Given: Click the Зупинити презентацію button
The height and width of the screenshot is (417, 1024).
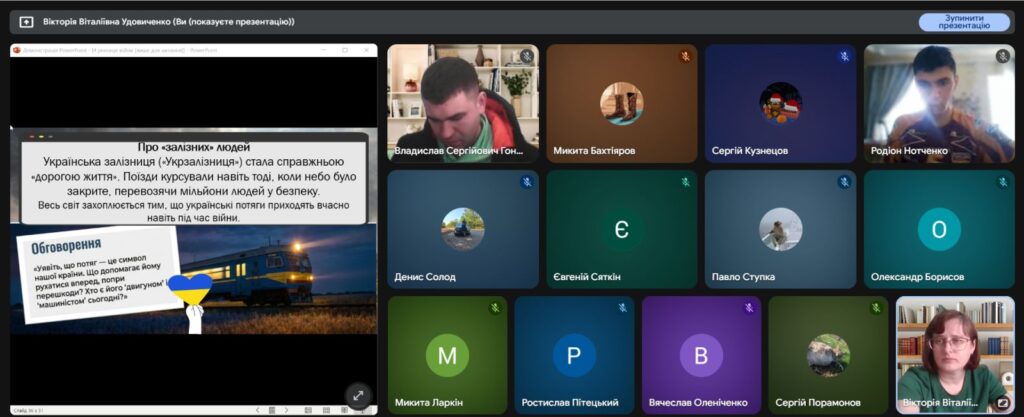Looking at the screenshot, I should (x=964, y=21).
